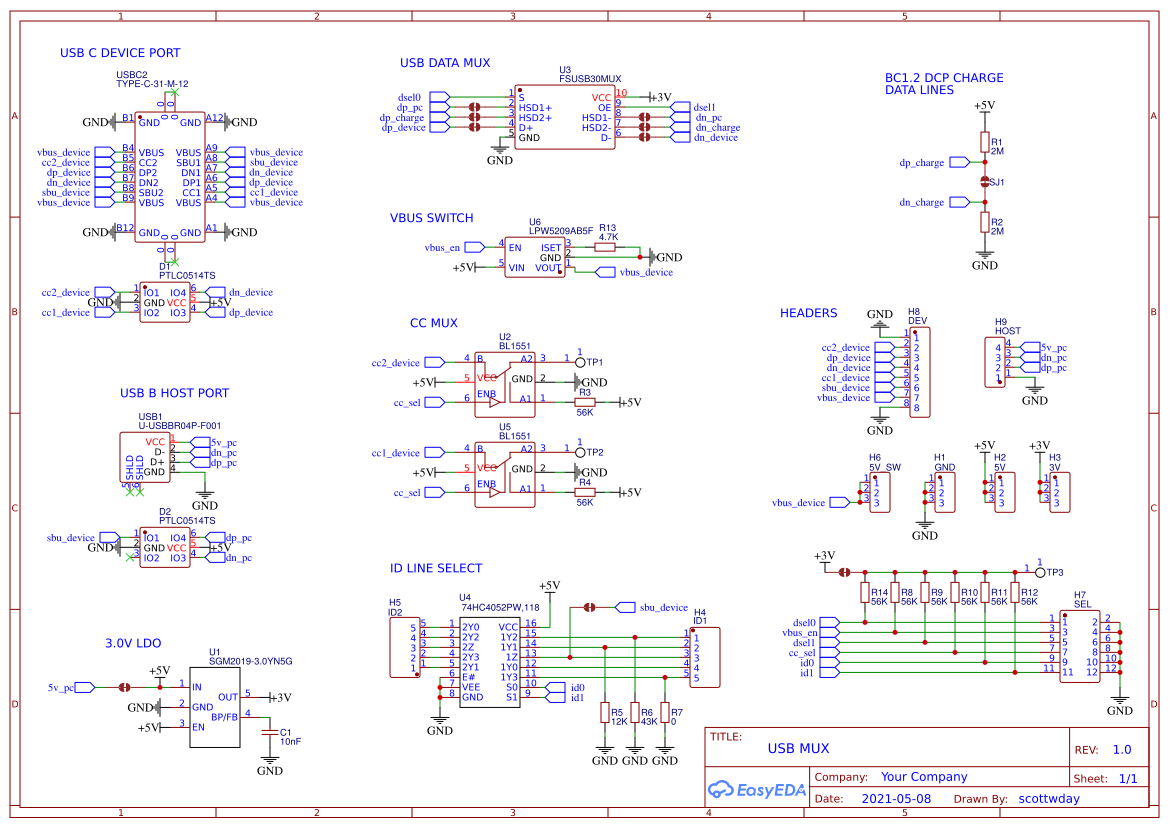The height and width of the screenshot is (828, 1169).
Task: Click the "Your Company" company field
Action: pos(924,777)
